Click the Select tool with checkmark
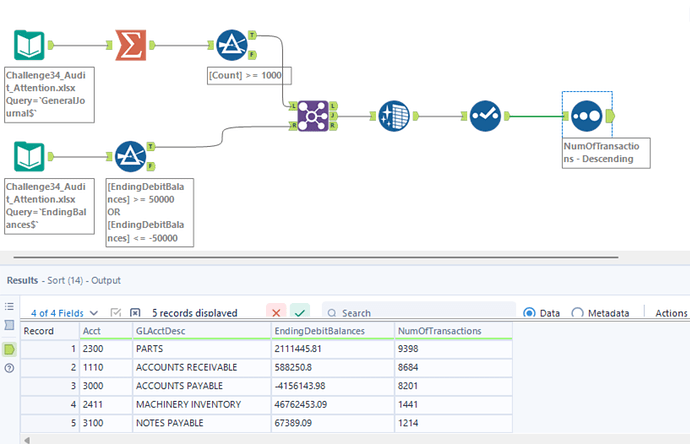The height and width of the screenshot is (444, 690). click(485, 116)
